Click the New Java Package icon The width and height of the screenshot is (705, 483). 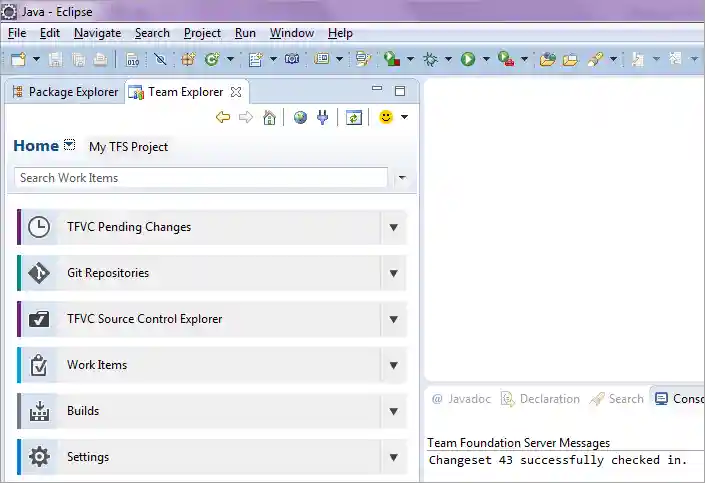click(188, 59)
